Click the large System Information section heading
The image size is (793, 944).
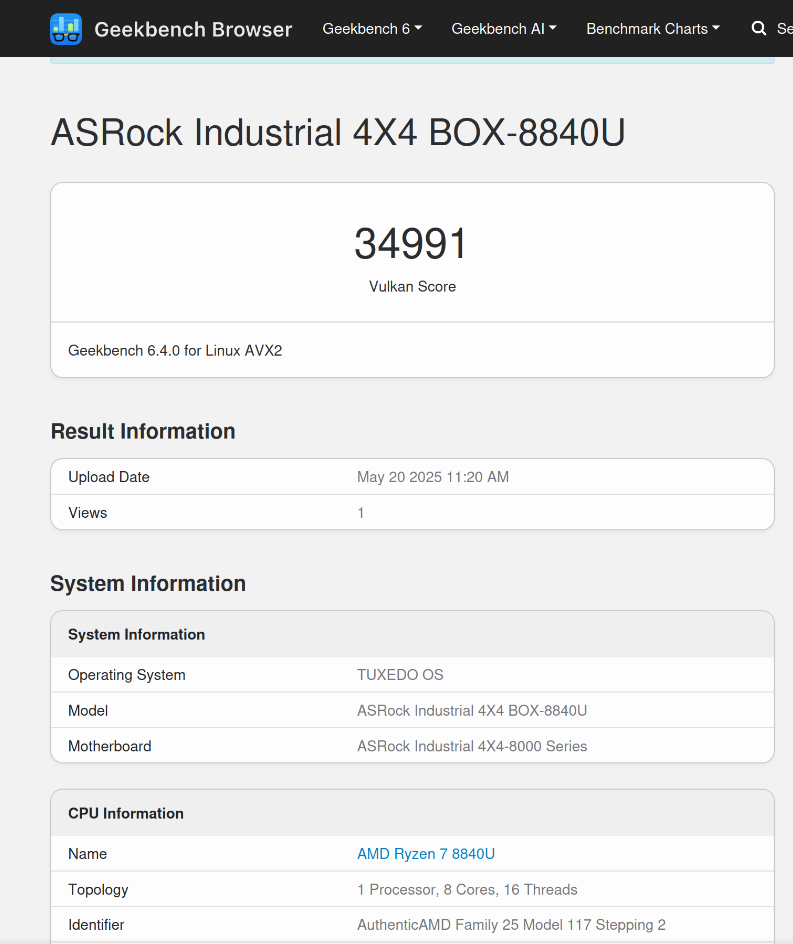point(148,583)
